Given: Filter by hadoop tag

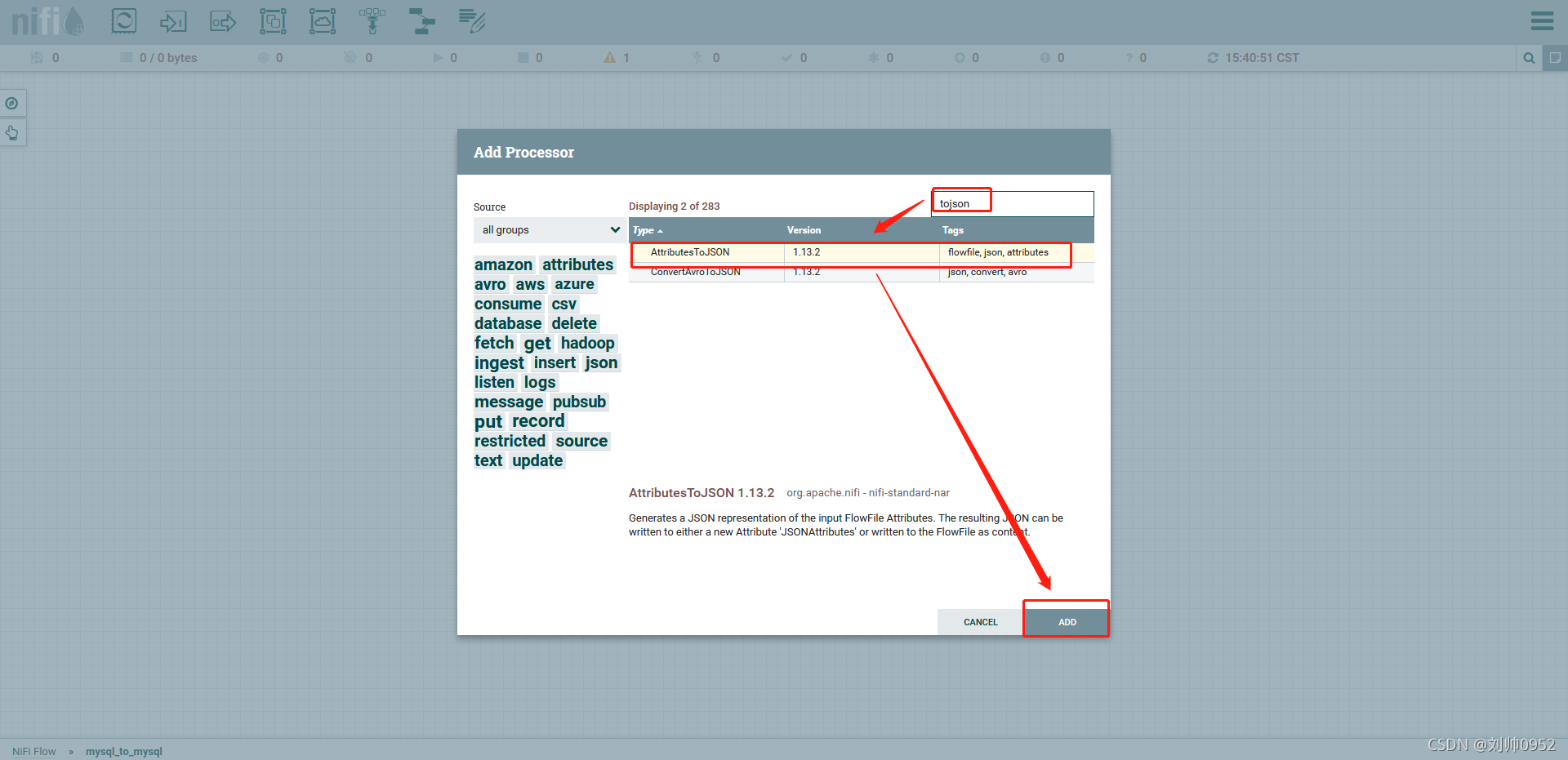Looking at the screenshot, I should coord(587,343).
